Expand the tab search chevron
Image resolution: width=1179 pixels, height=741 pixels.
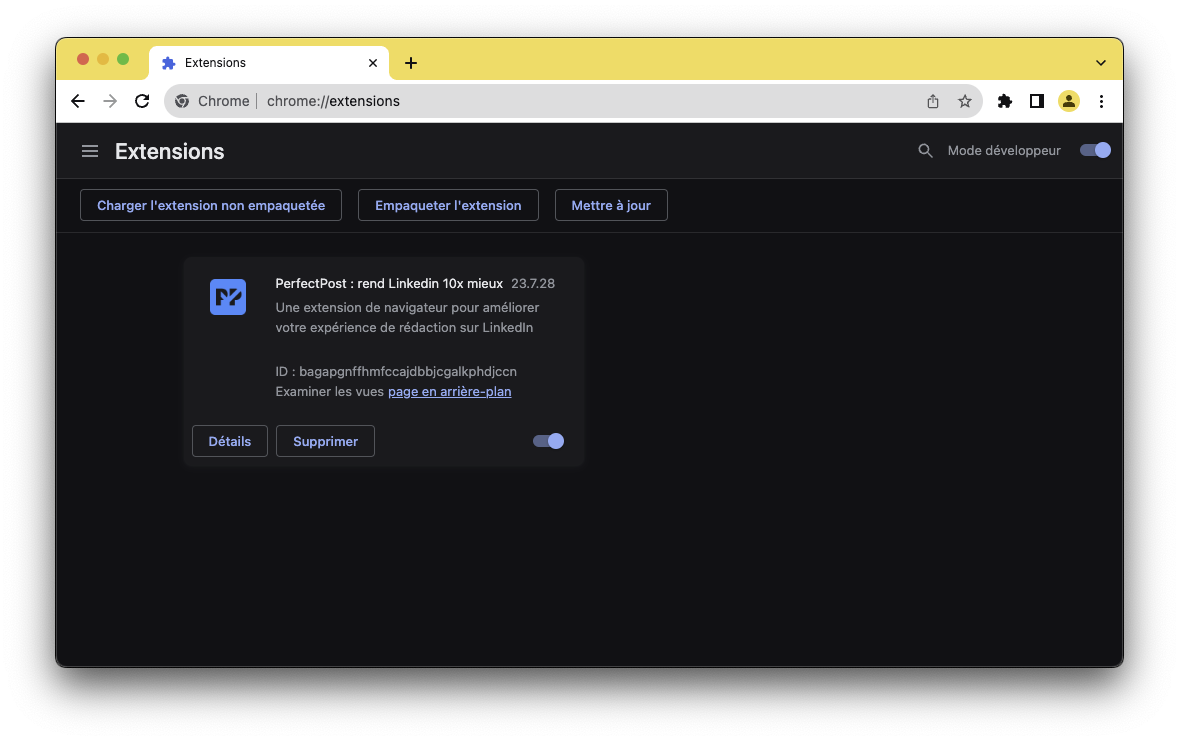click(x=1100, y=63)
